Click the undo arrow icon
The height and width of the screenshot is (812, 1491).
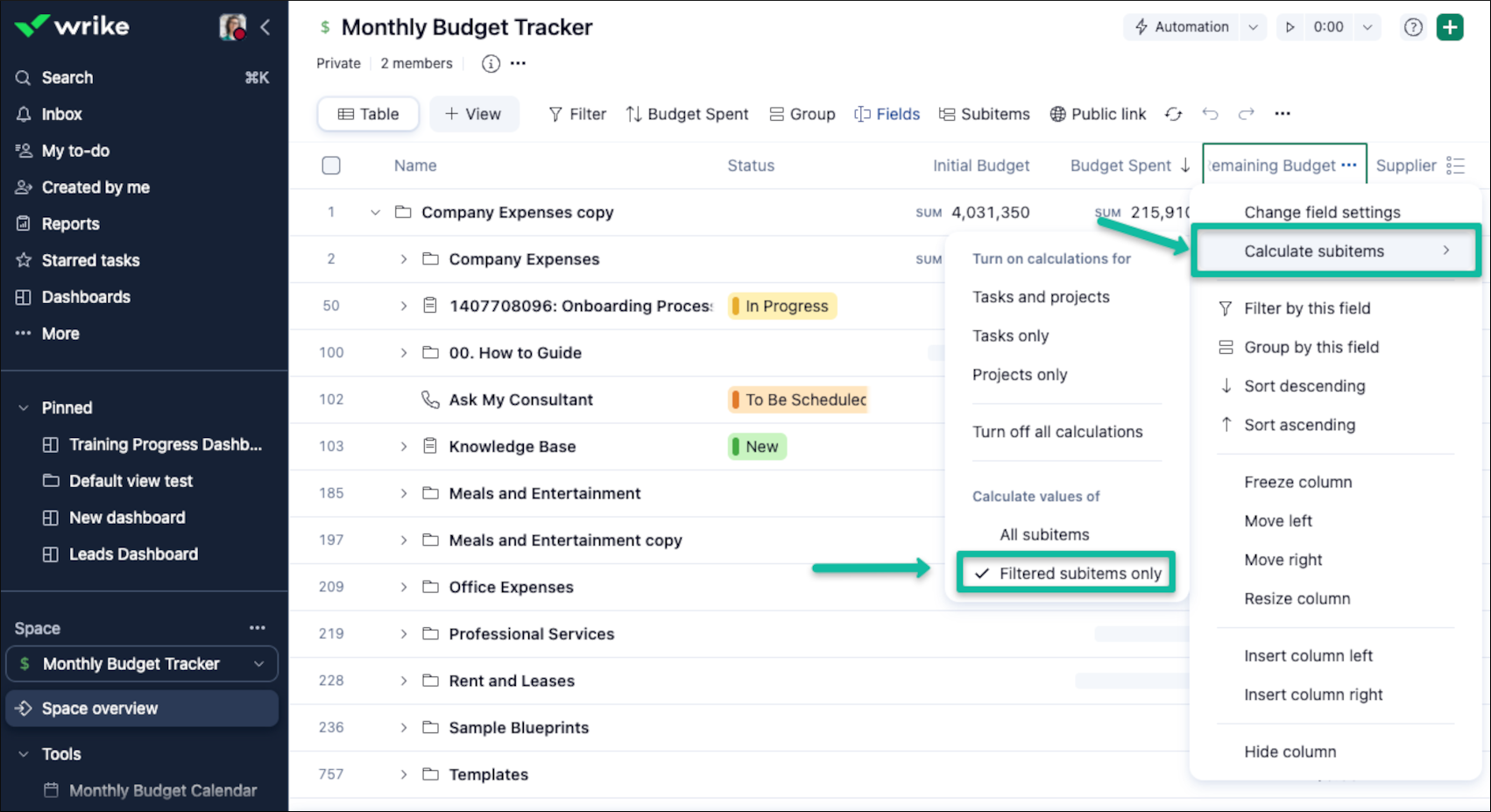(x=1211, y=114)
